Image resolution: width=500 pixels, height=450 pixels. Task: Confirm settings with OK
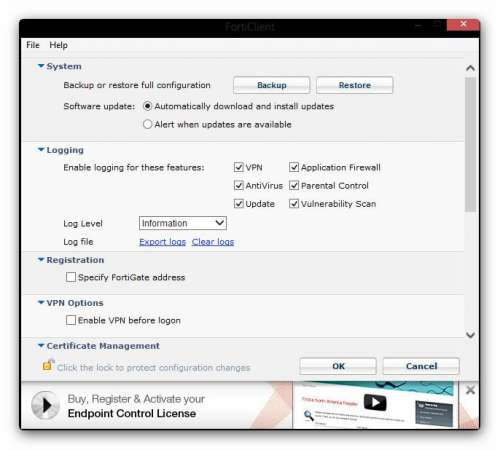click(x=338, y=366)
